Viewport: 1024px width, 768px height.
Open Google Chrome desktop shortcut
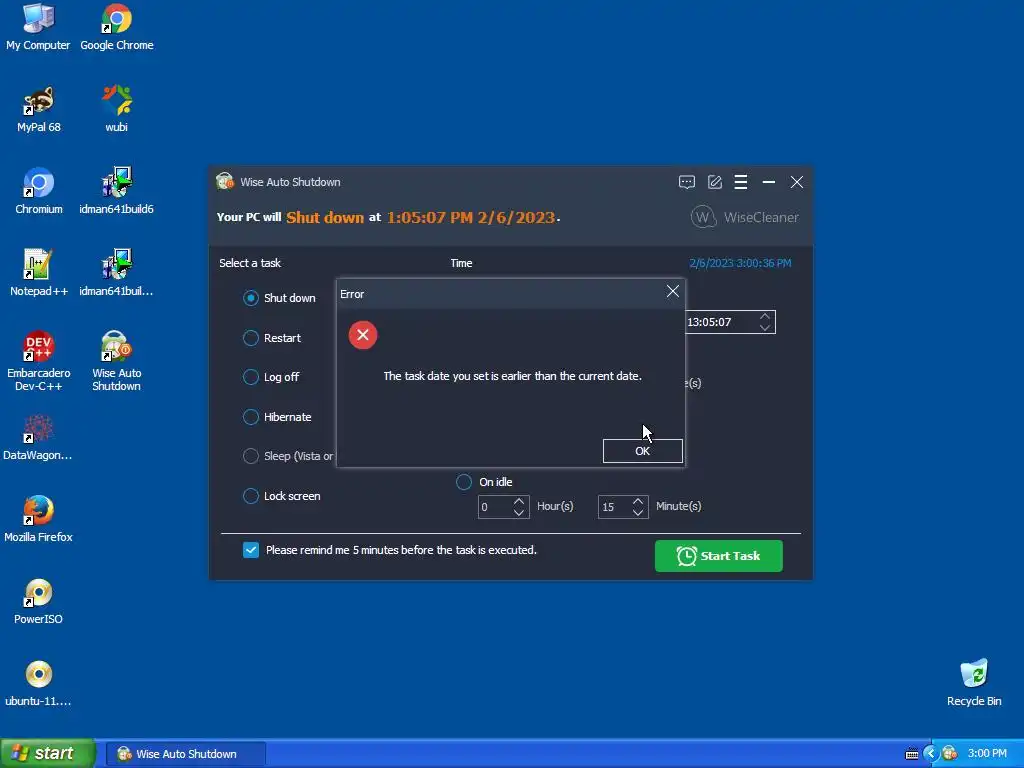tap(116, 27)
